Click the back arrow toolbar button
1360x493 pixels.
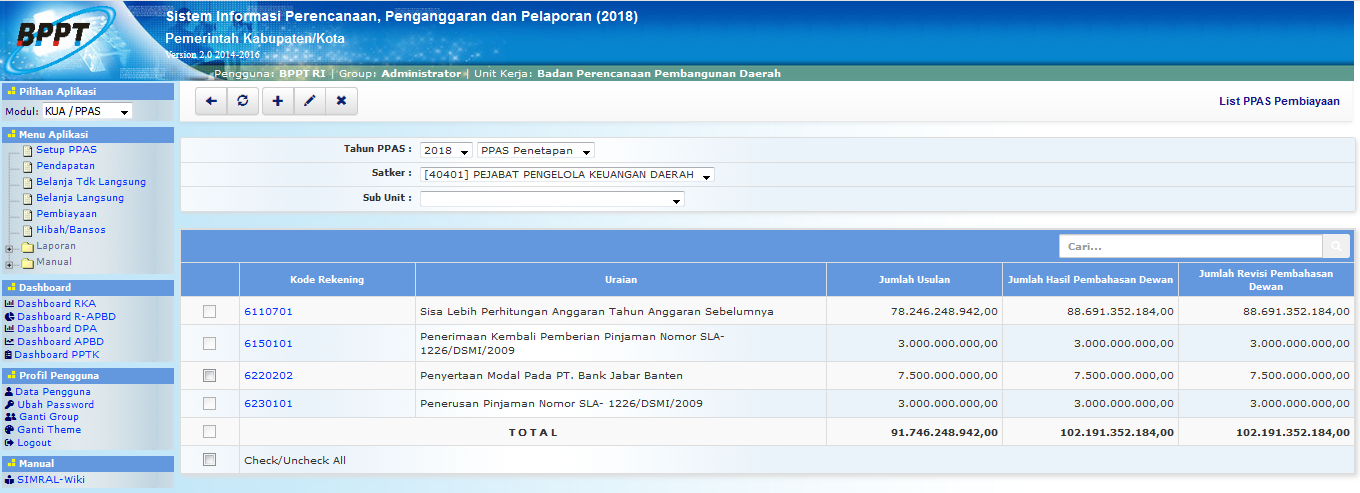pos(211,101)
